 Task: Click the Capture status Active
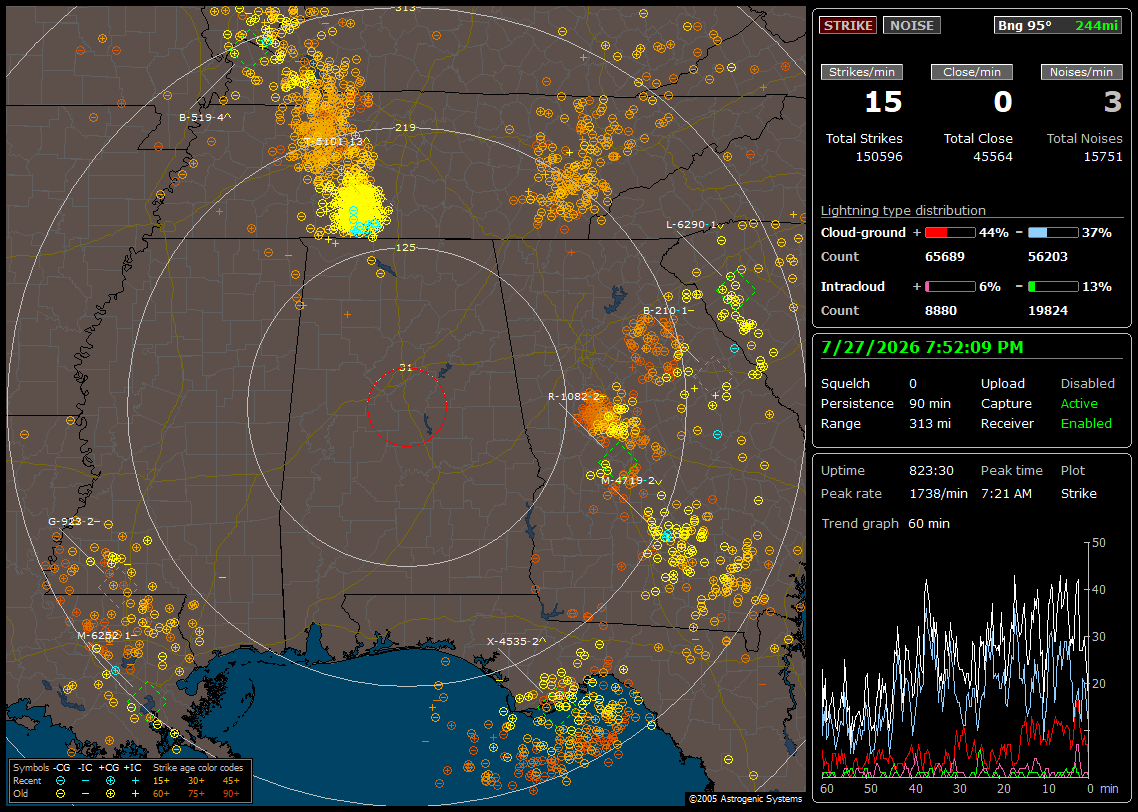click(1079, 403)
